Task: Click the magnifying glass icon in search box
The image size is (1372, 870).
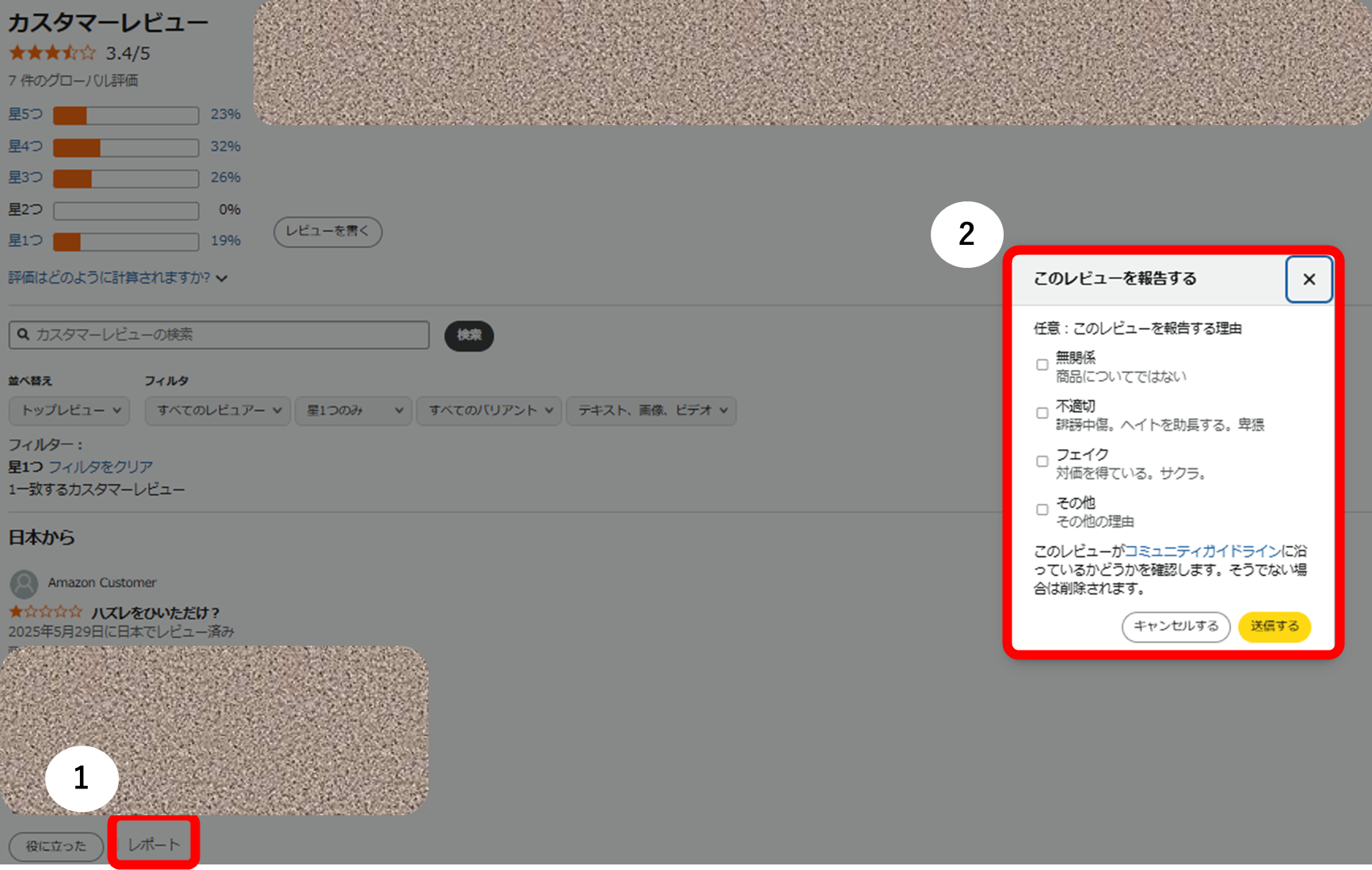Action: click(x=24, y=334)
